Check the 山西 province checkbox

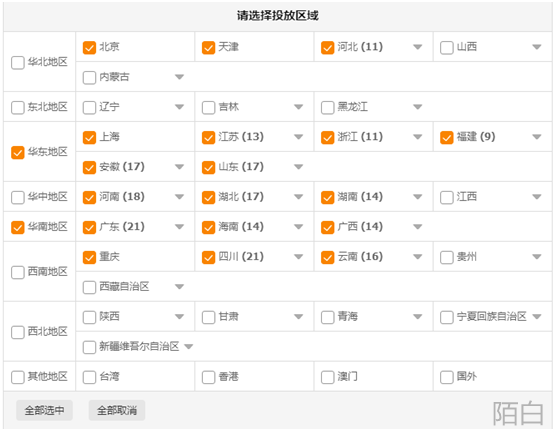point(447,47)
